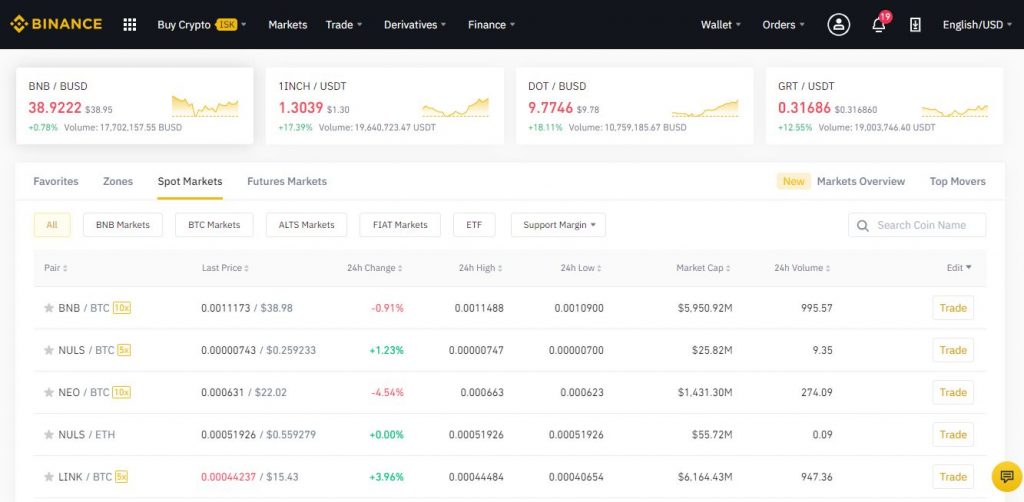Click the search magnifier icon

863,225
